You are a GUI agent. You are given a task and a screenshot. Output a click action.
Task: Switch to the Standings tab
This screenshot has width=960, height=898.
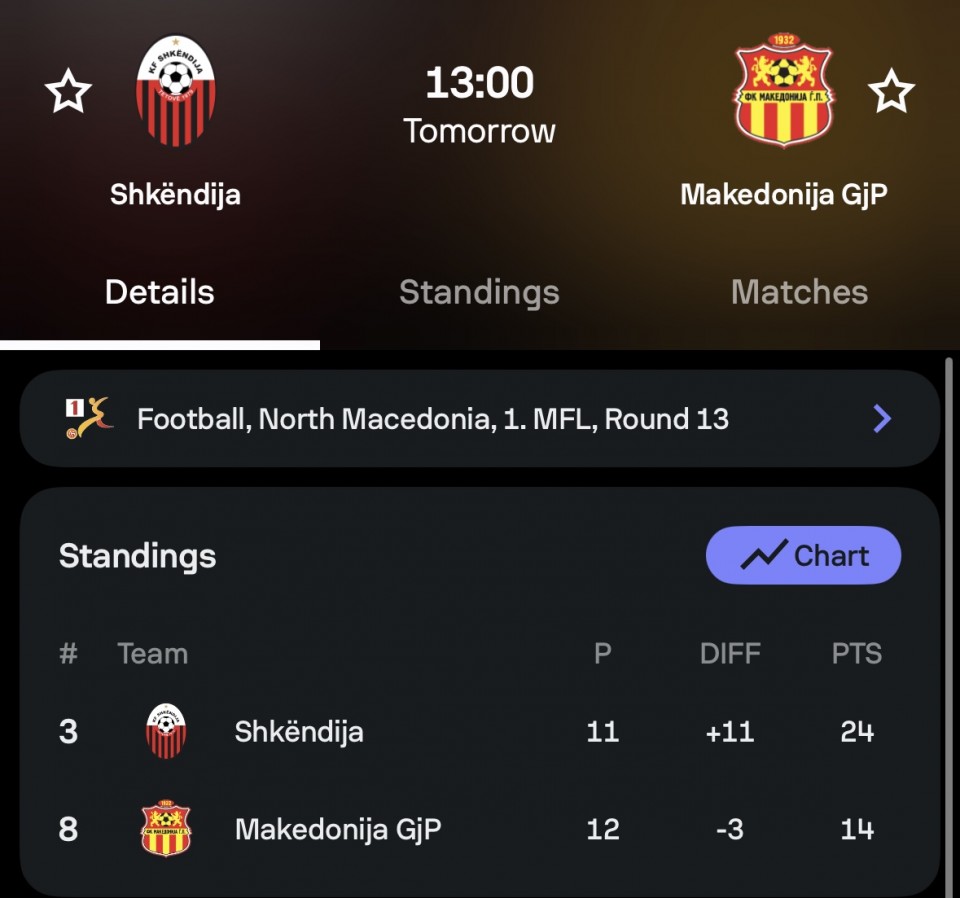click(x=479, y=292)
